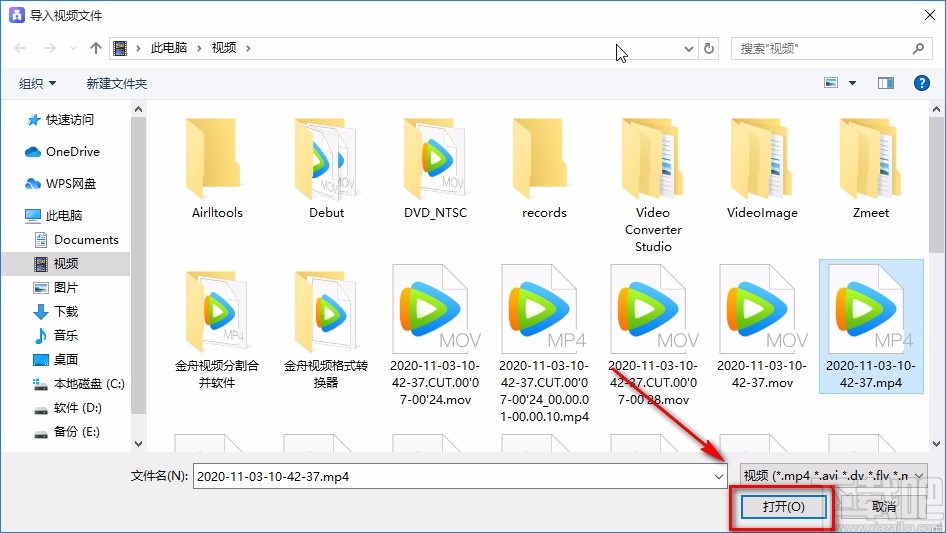Click 视频 in the address breadcrumb
Screen dimensions: 946x533
coord(224,48)
